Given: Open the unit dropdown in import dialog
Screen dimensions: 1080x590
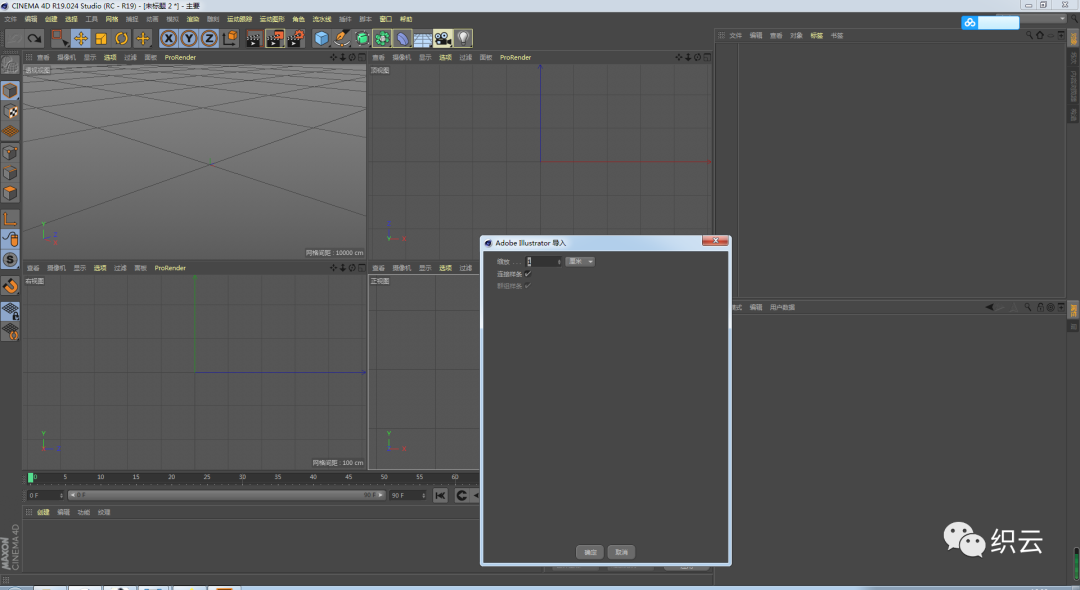Looking at the screenshot, I should 580,262.
